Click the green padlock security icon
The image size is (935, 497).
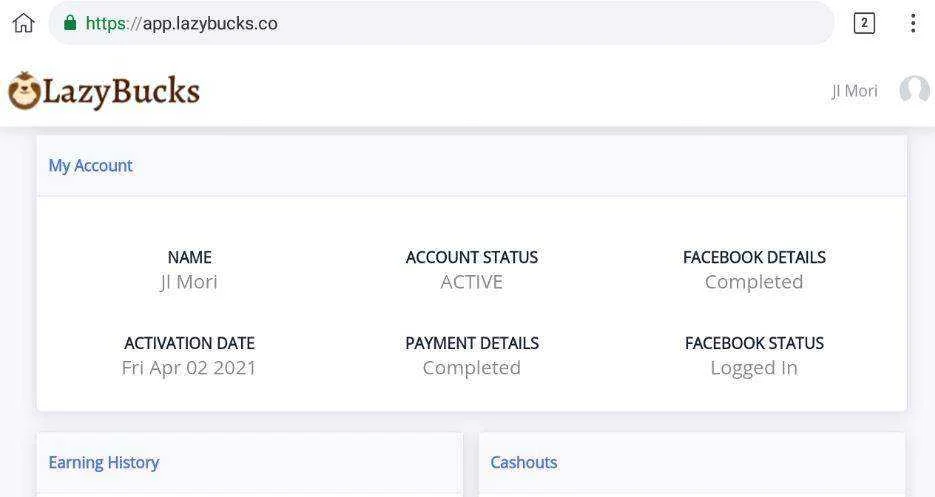(x=70, y=23)
